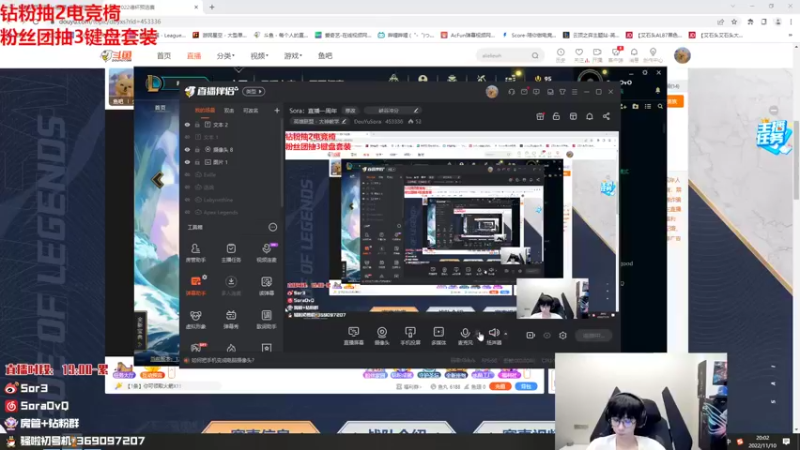The width and height of the screenshot is (800, 450).
Task: Toggle the lock on the 文本 2 source
Action: coord(197,124)
